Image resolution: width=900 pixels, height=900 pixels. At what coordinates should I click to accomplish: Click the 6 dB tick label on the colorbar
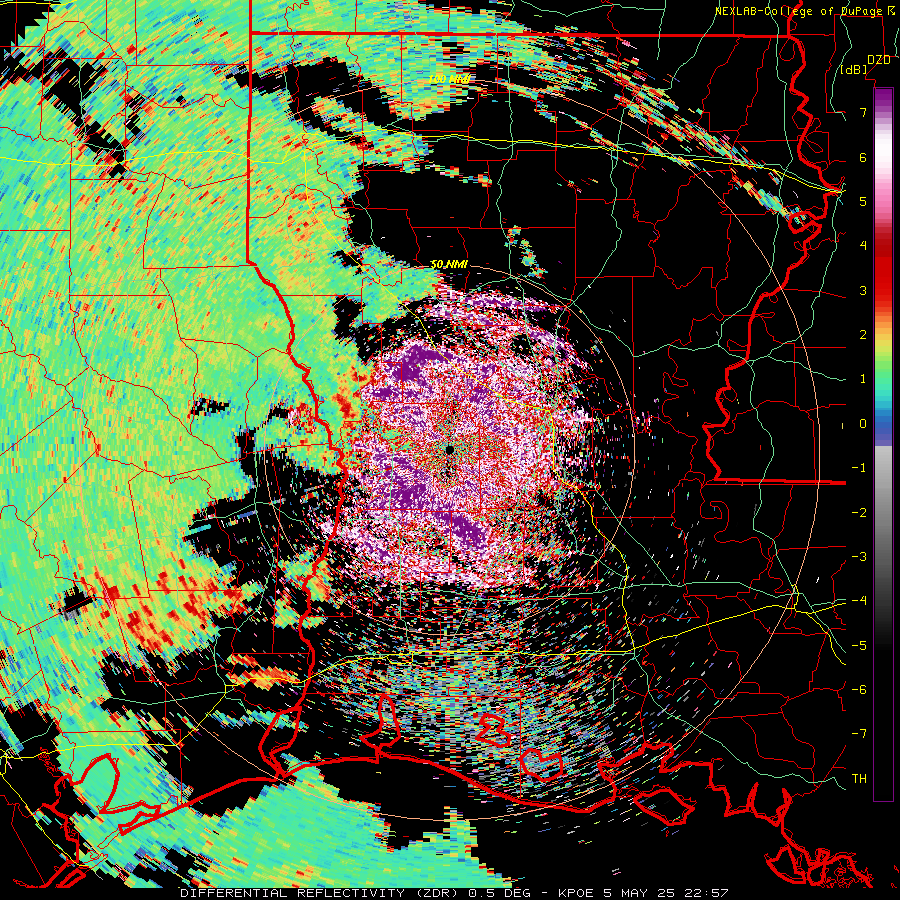tap(863, 157)
